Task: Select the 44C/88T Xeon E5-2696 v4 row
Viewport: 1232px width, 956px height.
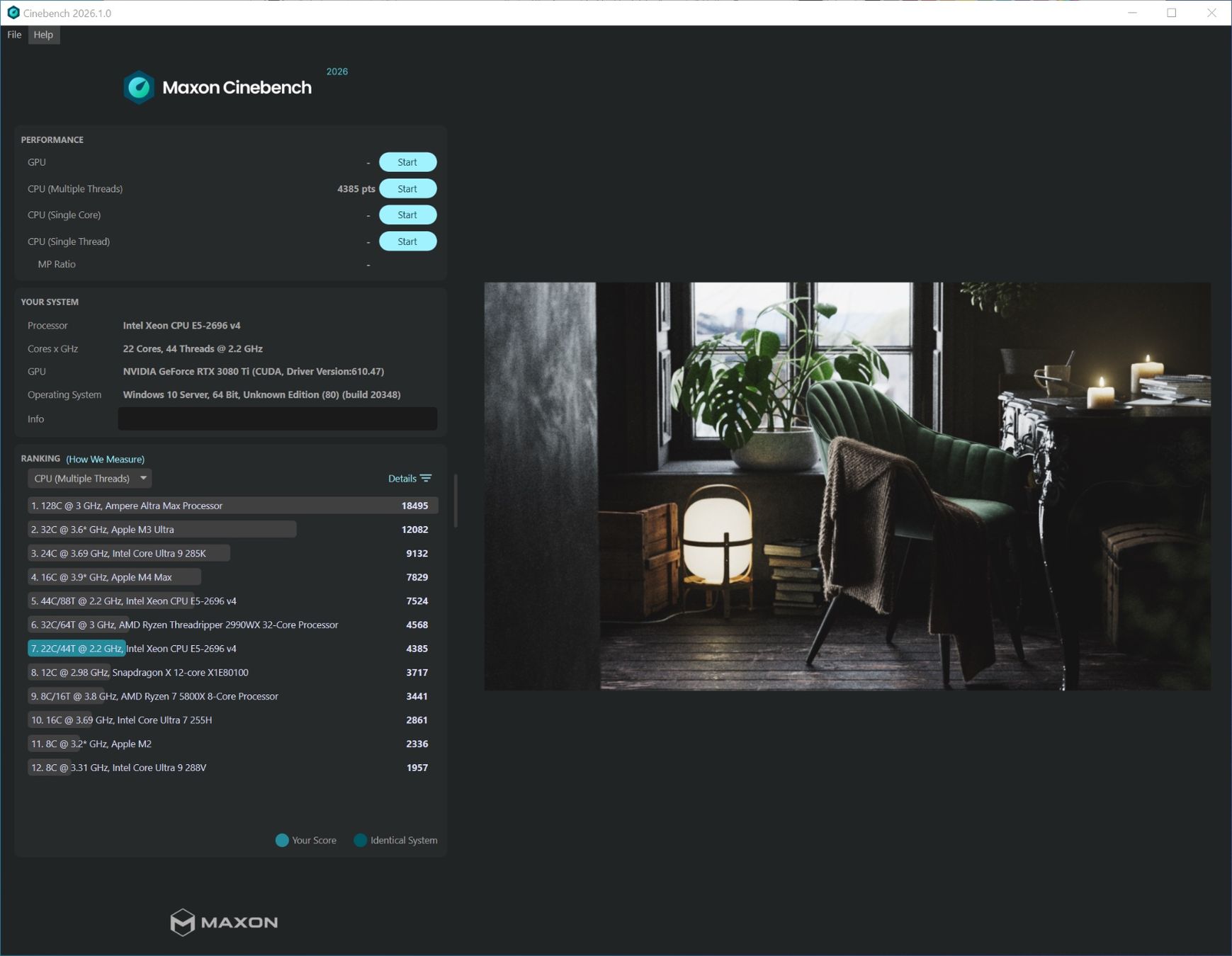Action: tap(232, 601)
